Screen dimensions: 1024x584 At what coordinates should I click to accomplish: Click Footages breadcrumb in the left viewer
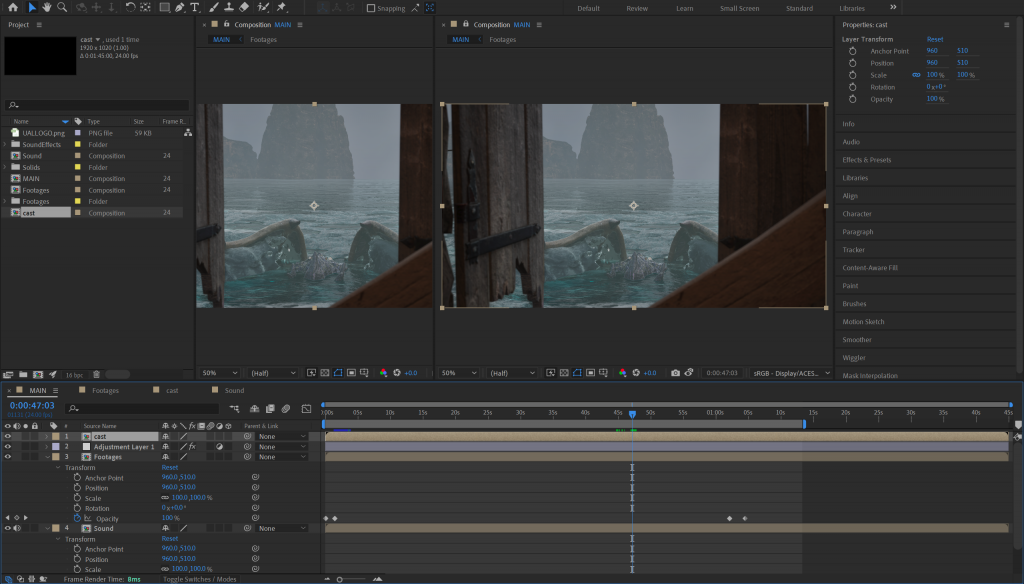(x=263, y=40)
